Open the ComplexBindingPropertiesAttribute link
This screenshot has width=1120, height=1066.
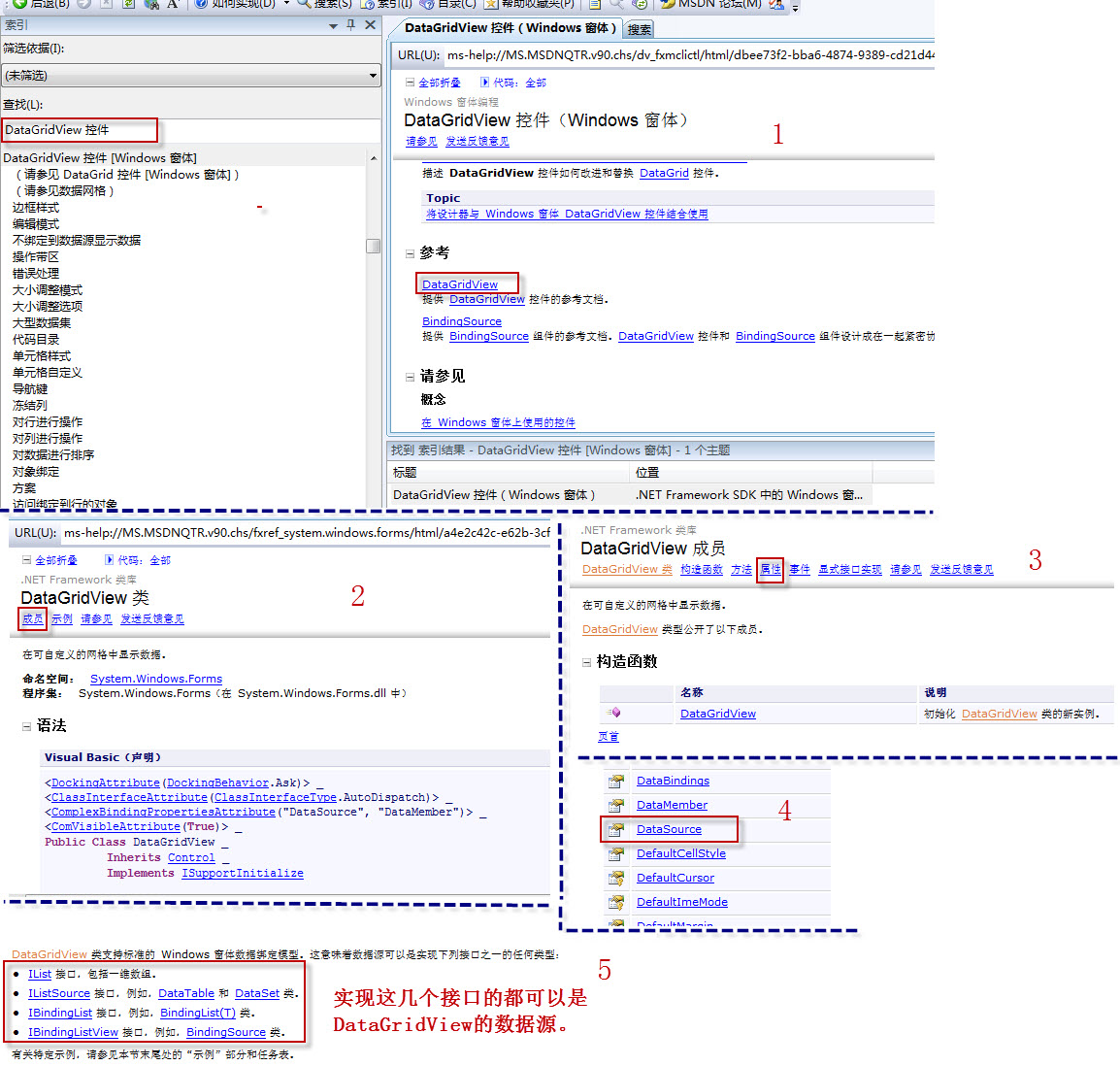click(x=163, y=813)
